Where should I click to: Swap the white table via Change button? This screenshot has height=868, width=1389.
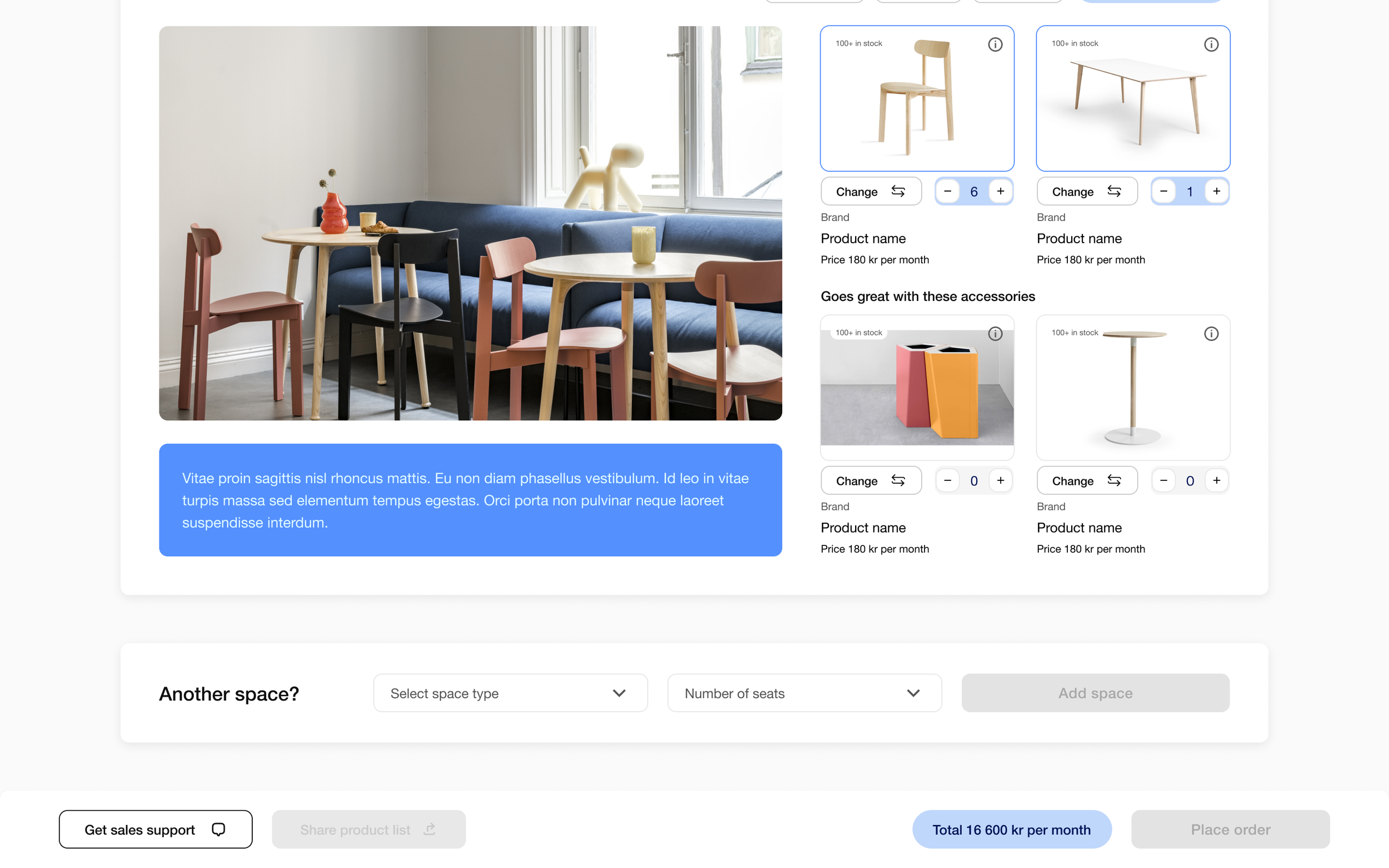(1086, 191)
